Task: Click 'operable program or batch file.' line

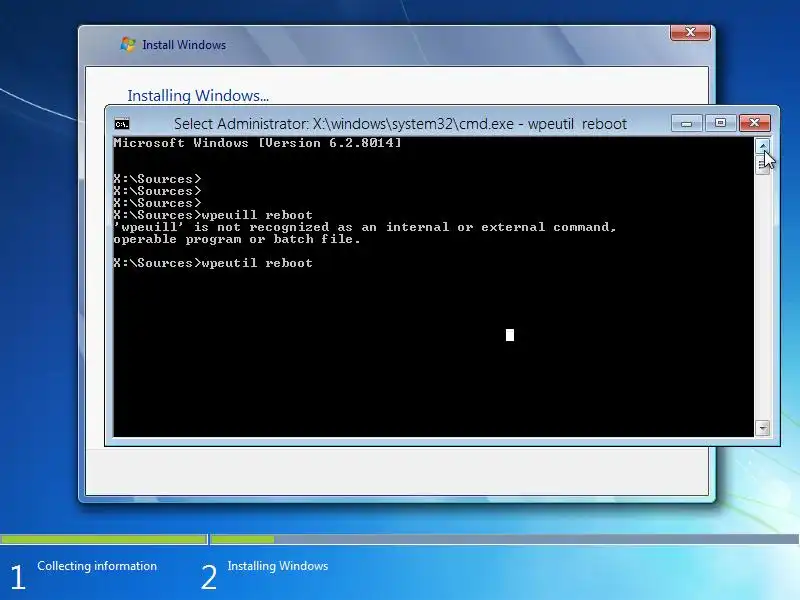Action: pos(237,239)
